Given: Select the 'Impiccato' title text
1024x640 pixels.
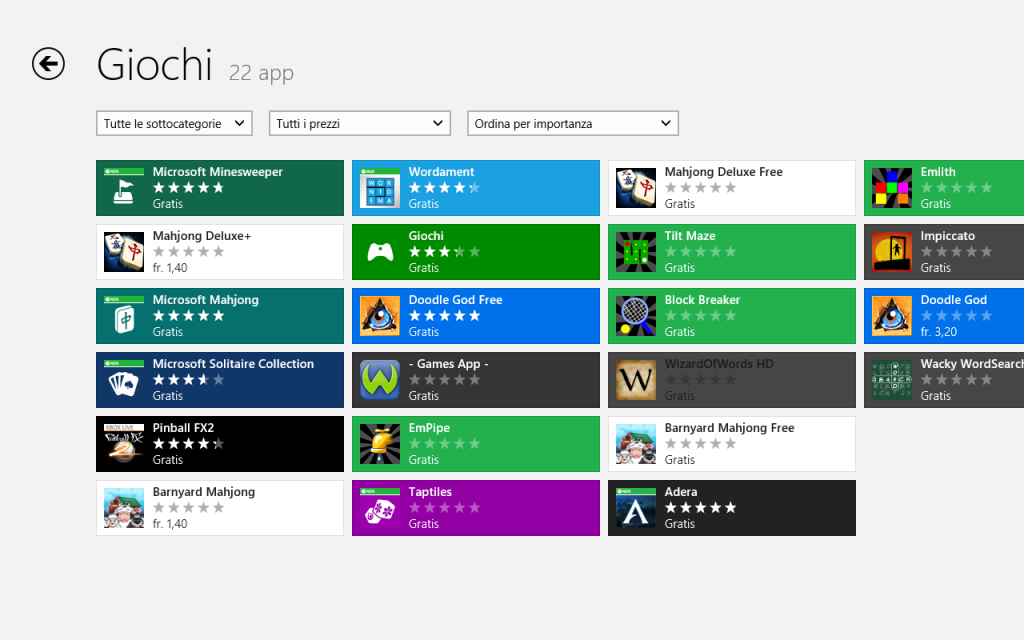Looking at the screenshot, I should click(x=948, y=236).
